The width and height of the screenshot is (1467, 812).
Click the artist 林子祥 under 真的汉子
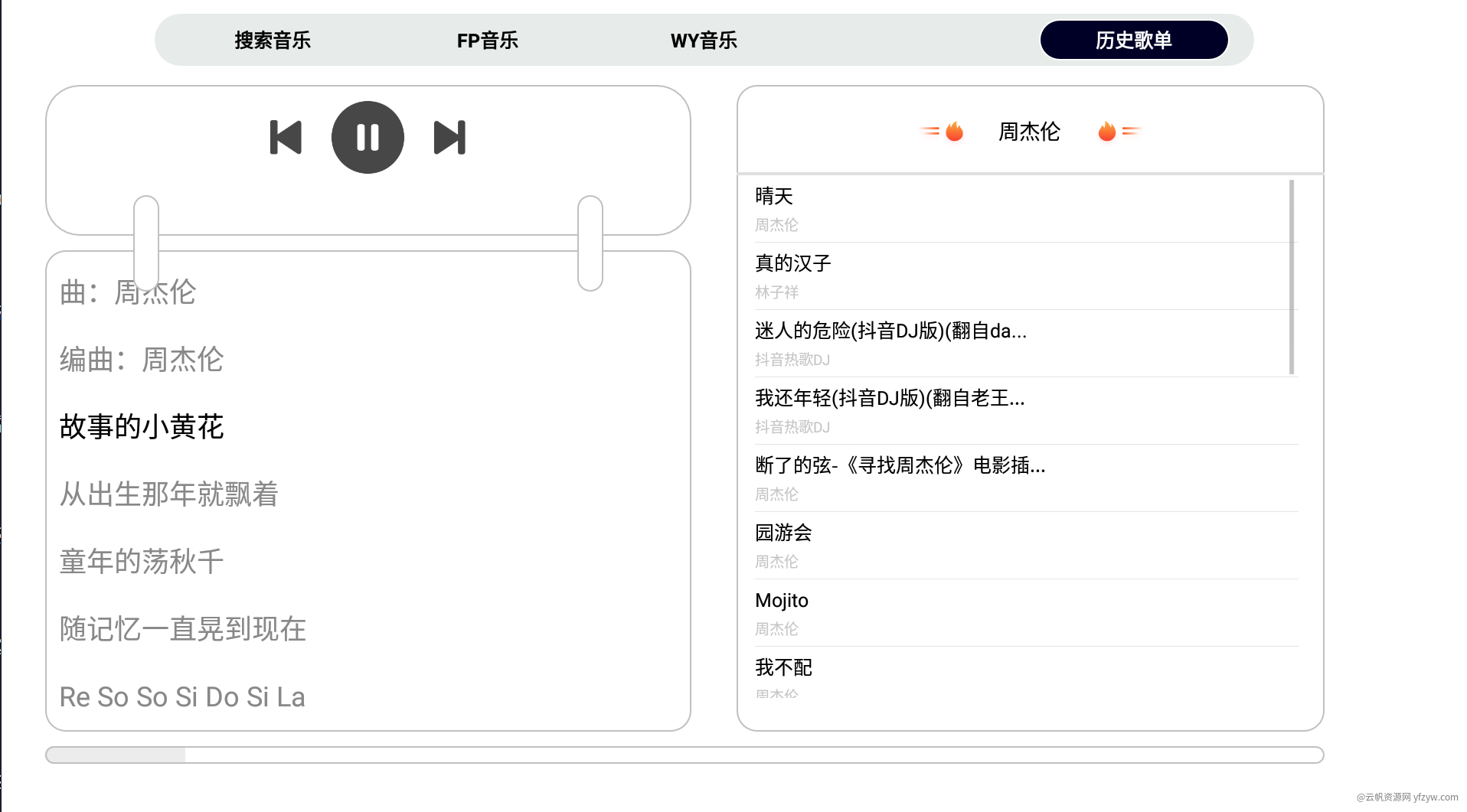[x=776, y=292]
